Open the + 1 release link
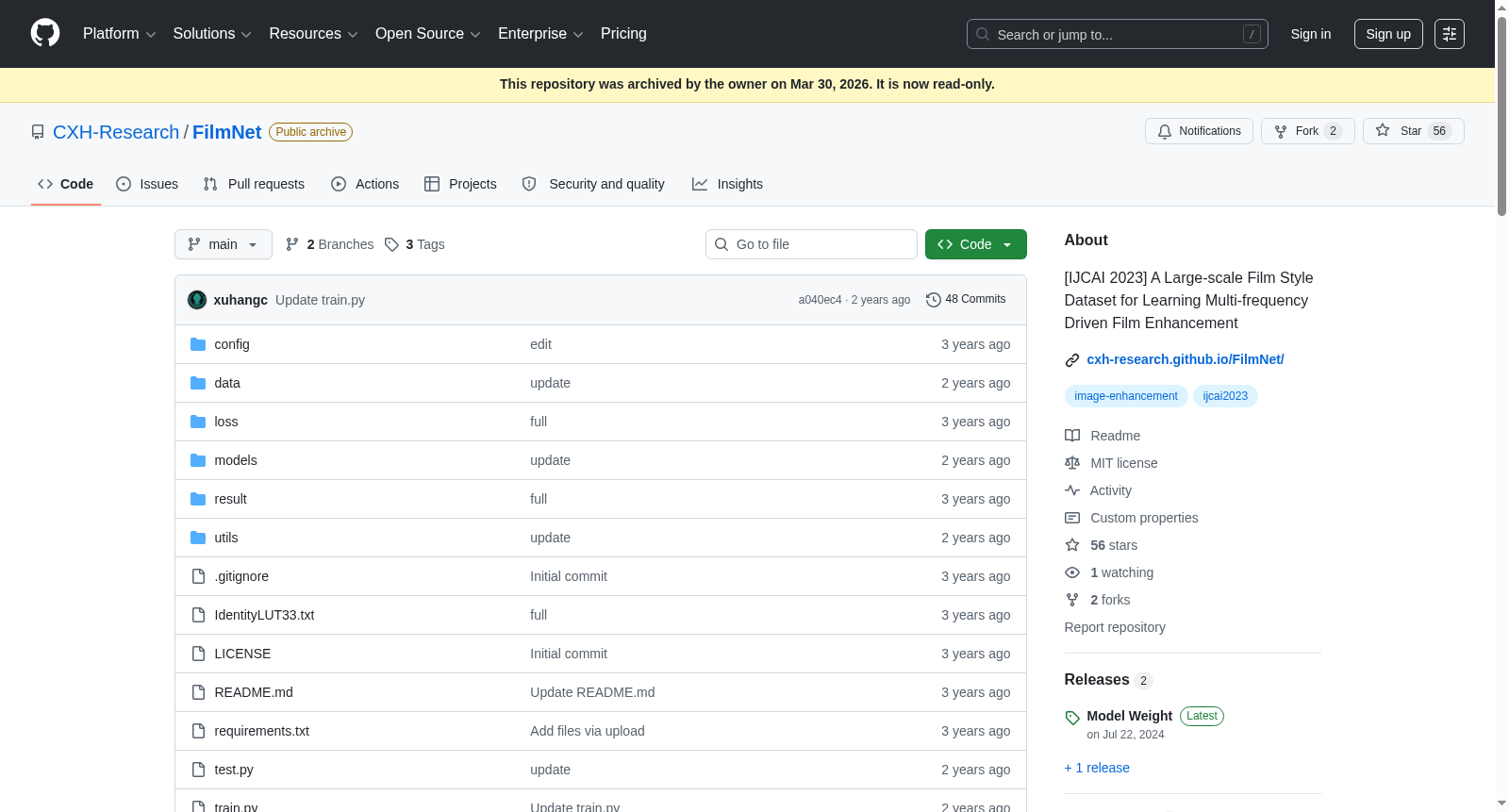The image size is (1509, 812). pyautogui.click(x=1097, y=768)
